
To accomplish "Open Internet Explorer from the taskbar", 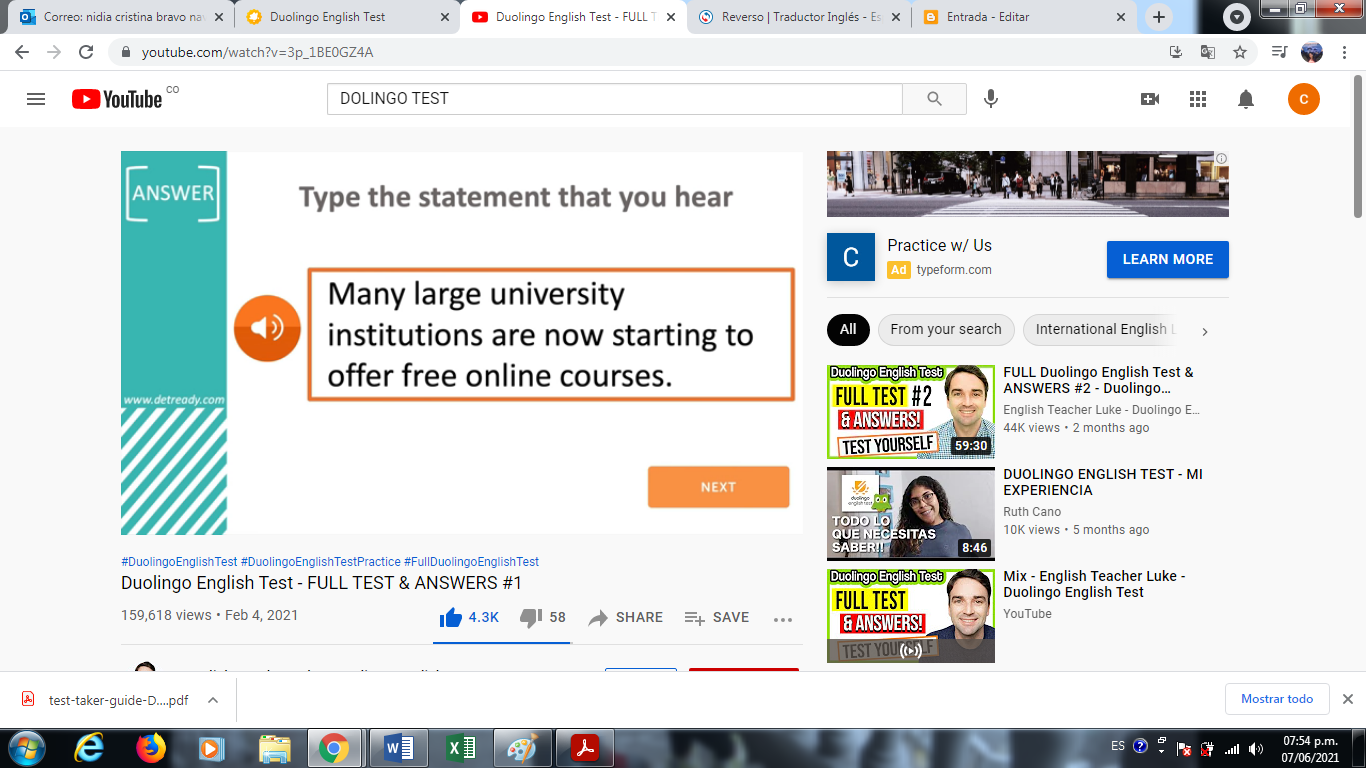I will click(89, 748).
